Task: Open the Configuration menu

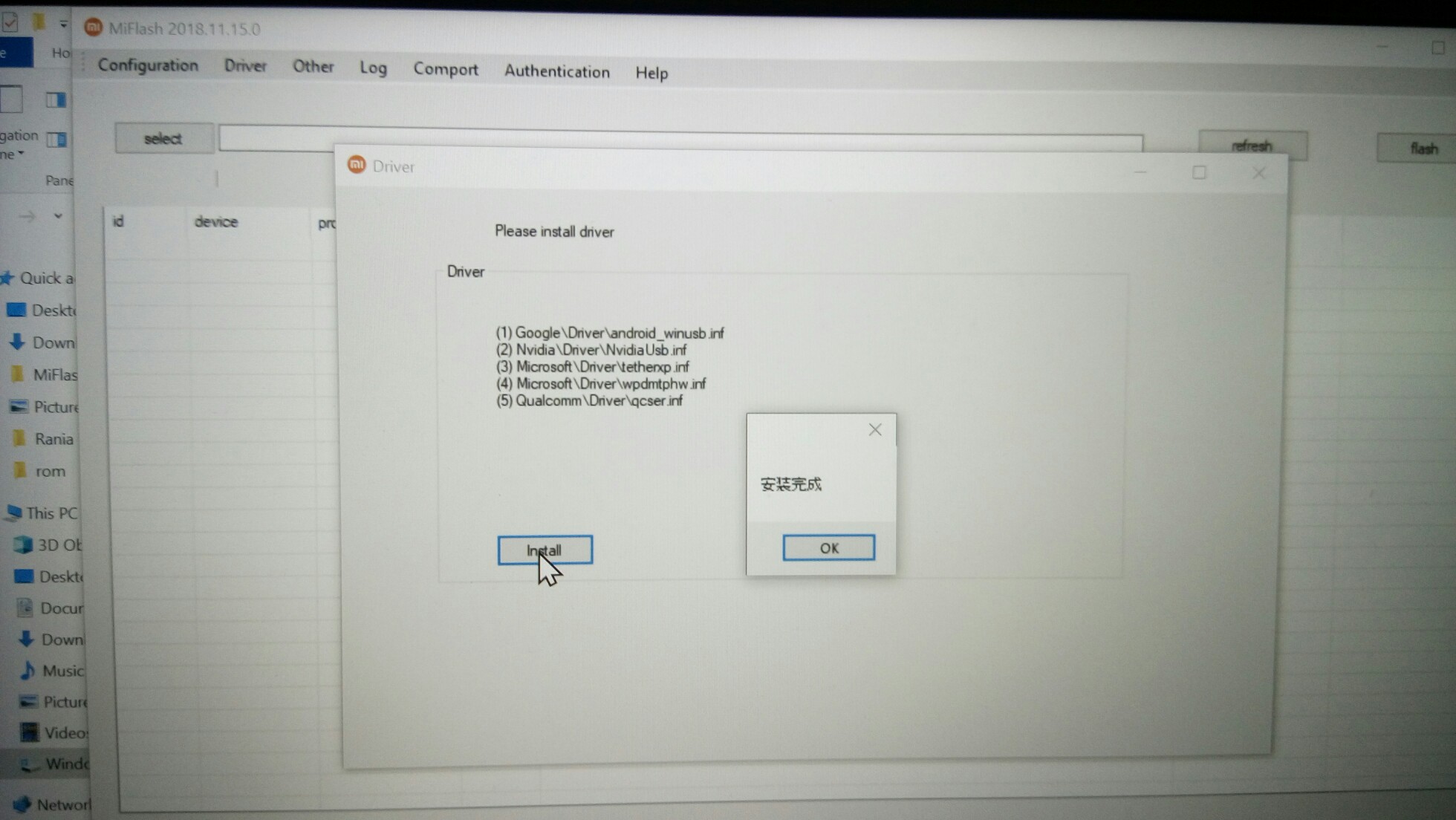Action: click(148, 65)
